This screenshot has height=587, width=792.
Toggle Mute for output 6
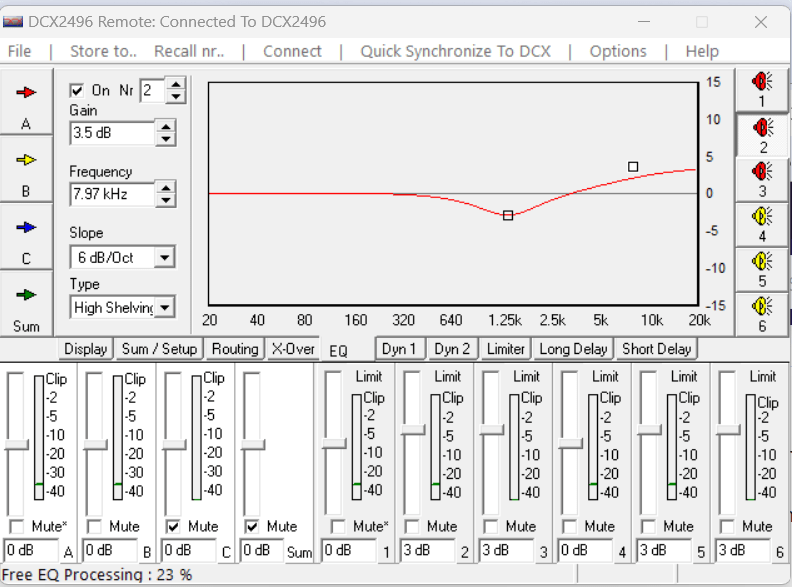727,527
